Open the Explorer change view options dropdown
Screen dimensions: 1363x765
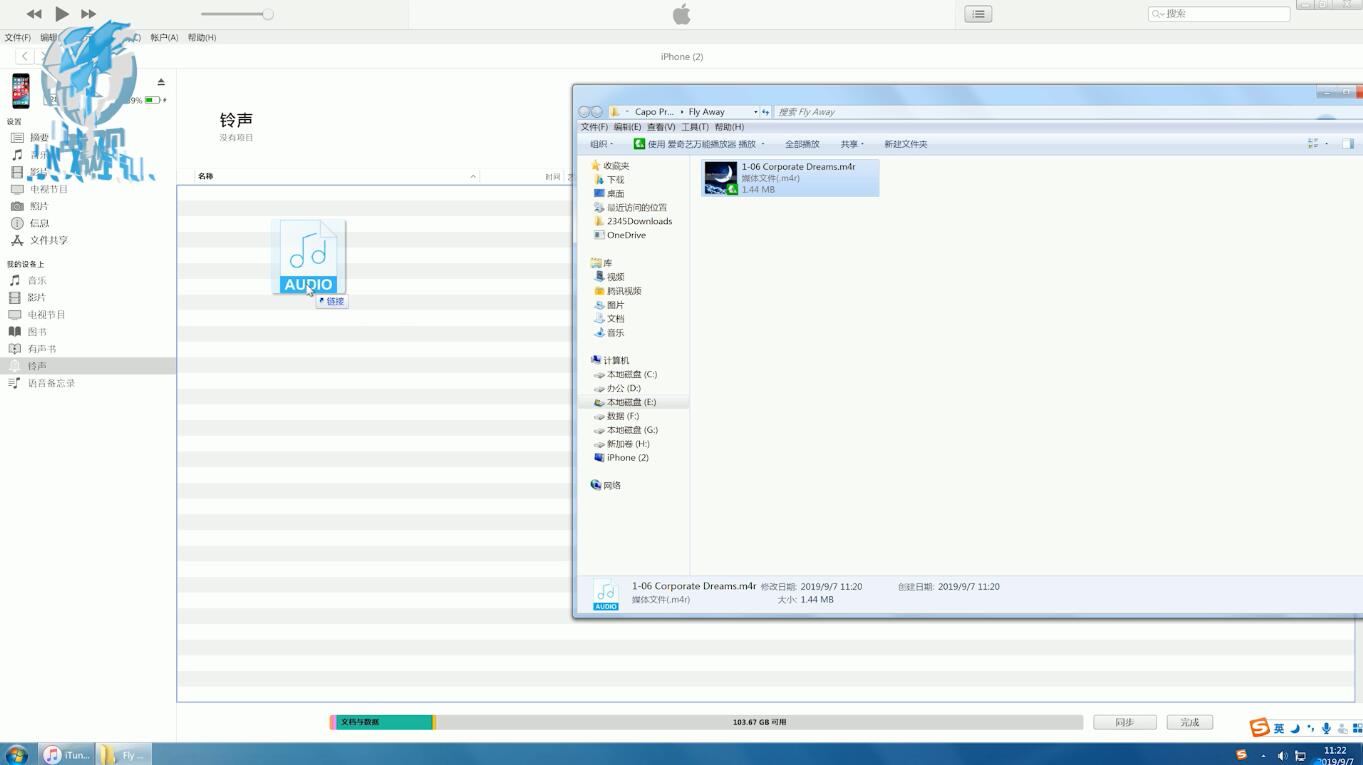point(1327,144)
